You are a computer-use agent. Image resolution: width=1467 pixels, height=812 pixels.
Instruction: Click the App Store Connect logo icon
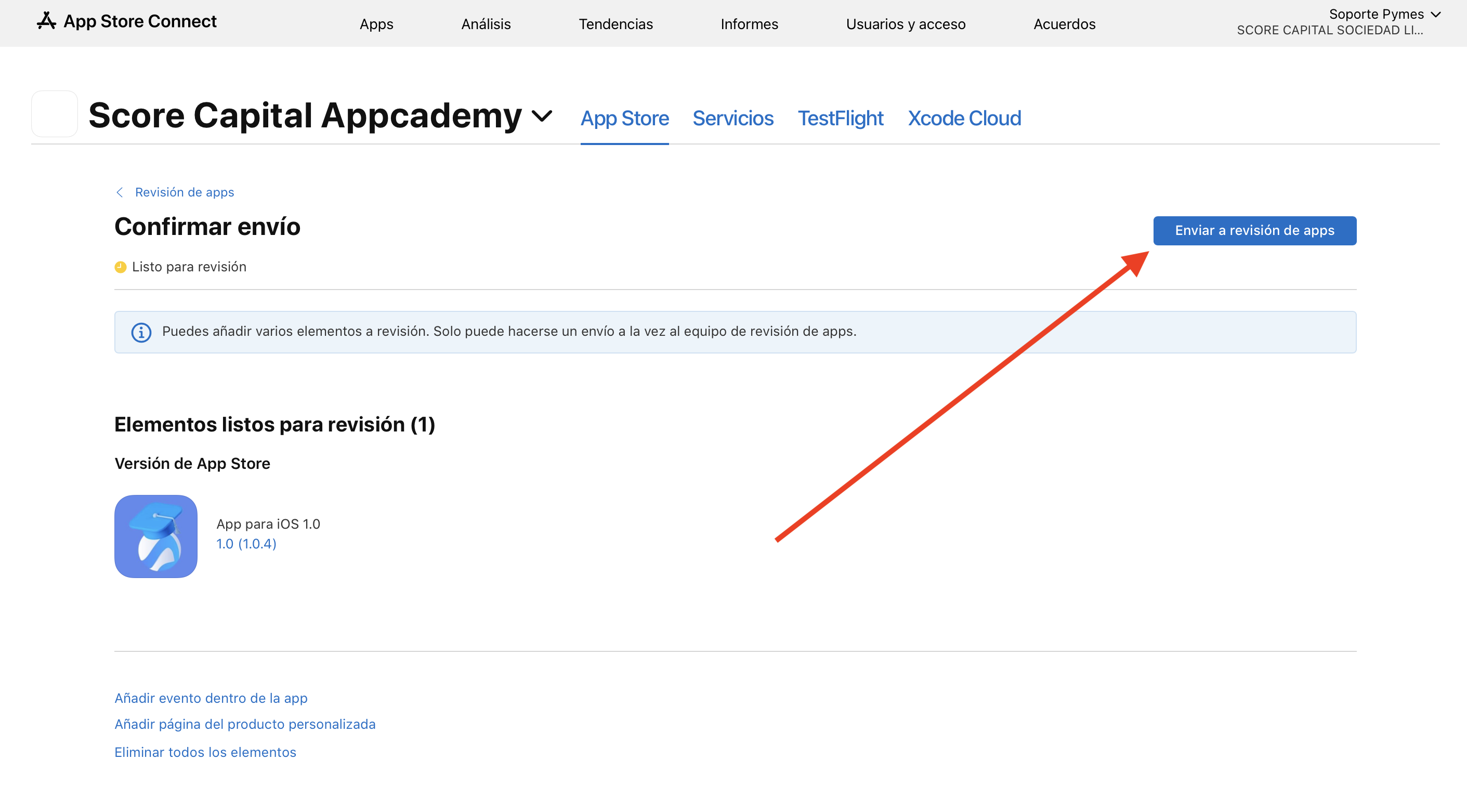[46, 21]
